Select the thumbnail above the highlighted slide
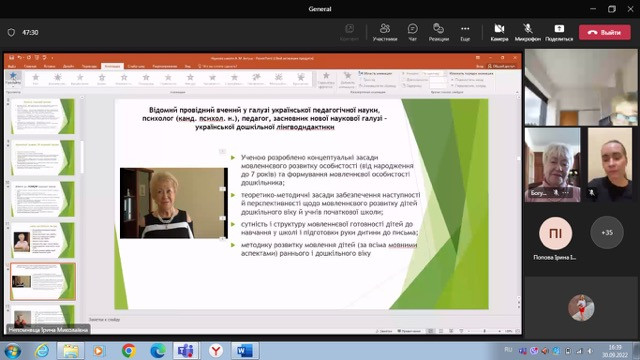 (43, 240)
